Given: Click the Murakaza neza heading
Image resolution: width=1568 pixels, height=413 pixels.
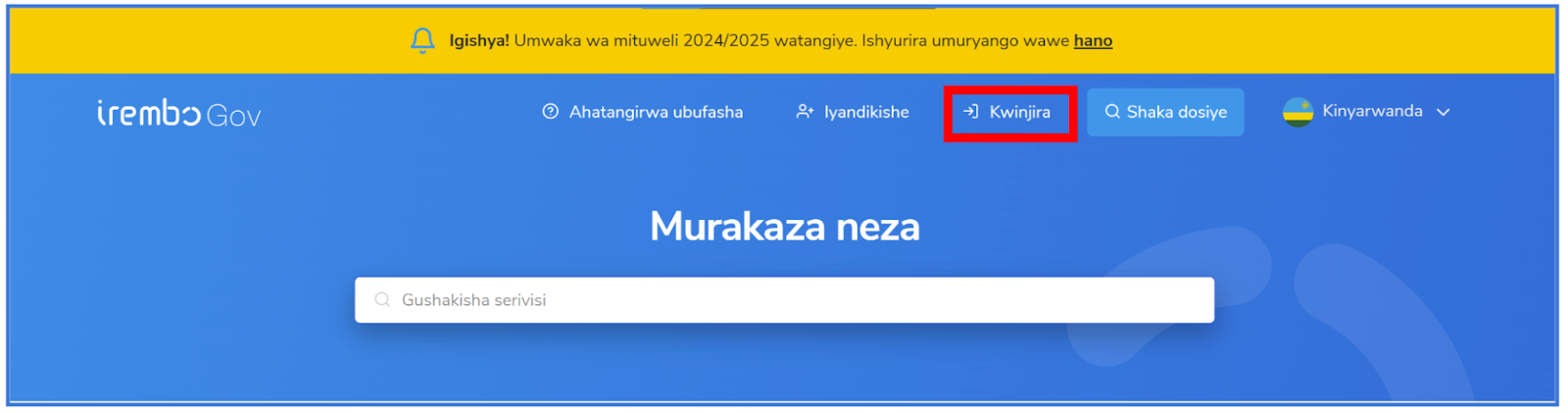Looking at the screenshot, I should click(x=785, y=227).
